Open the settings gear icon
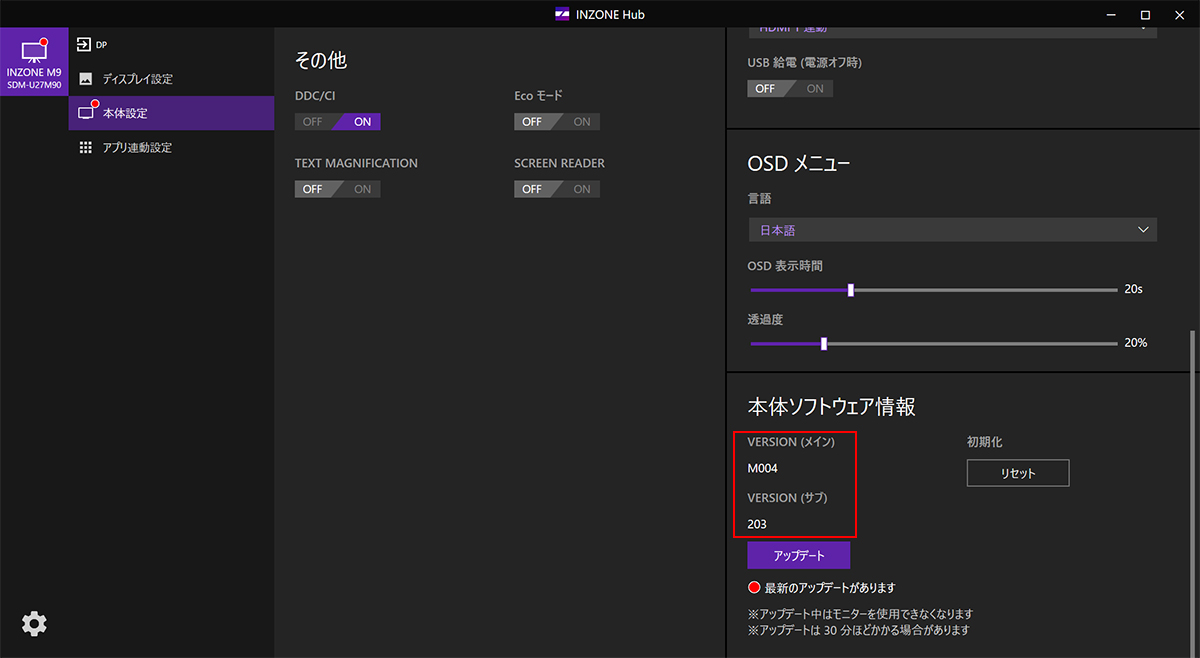 (34, 624)
